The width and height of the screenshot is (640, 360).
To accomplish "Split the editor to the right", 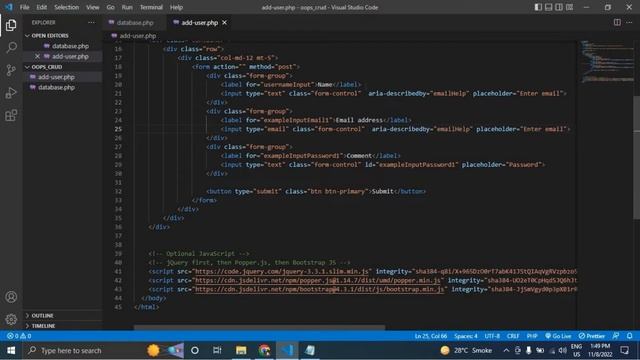I will click(617, 22).
